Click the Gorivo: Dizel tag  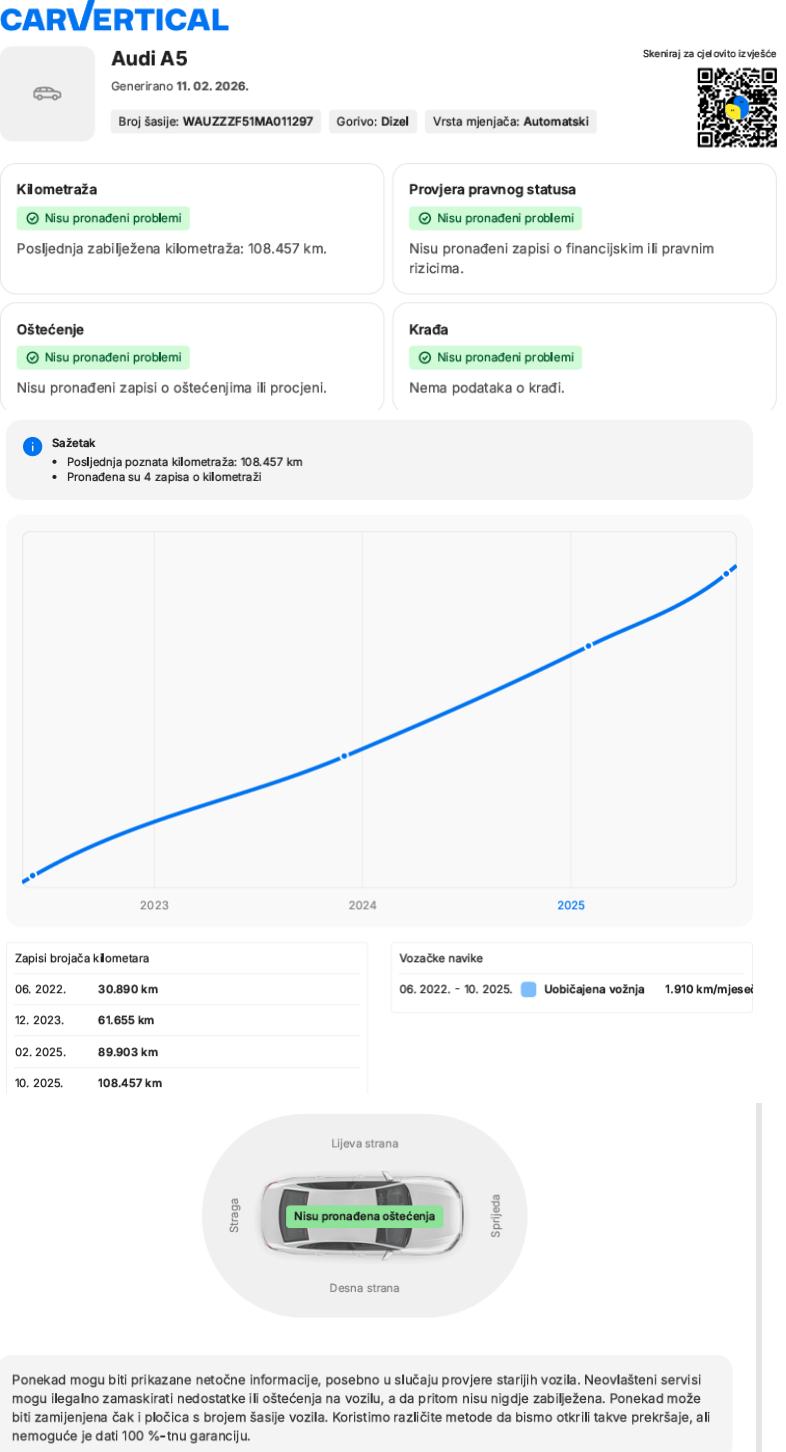pos(375,122)
